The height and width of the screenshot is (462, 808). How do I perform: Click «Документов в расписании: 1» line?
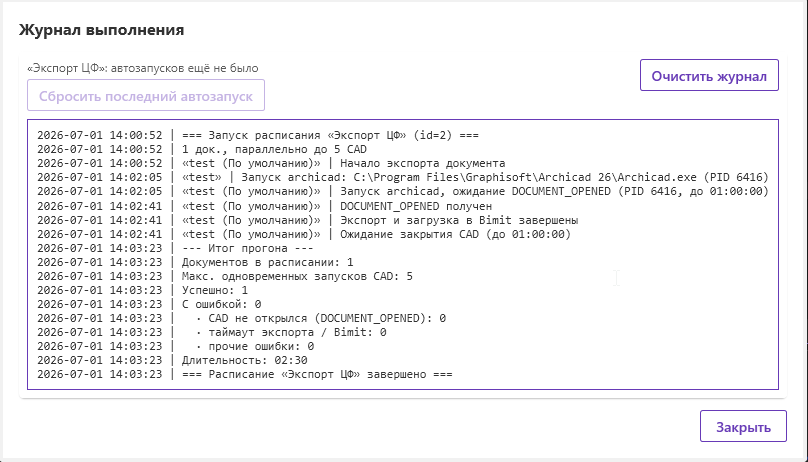(x=195, y=262)
